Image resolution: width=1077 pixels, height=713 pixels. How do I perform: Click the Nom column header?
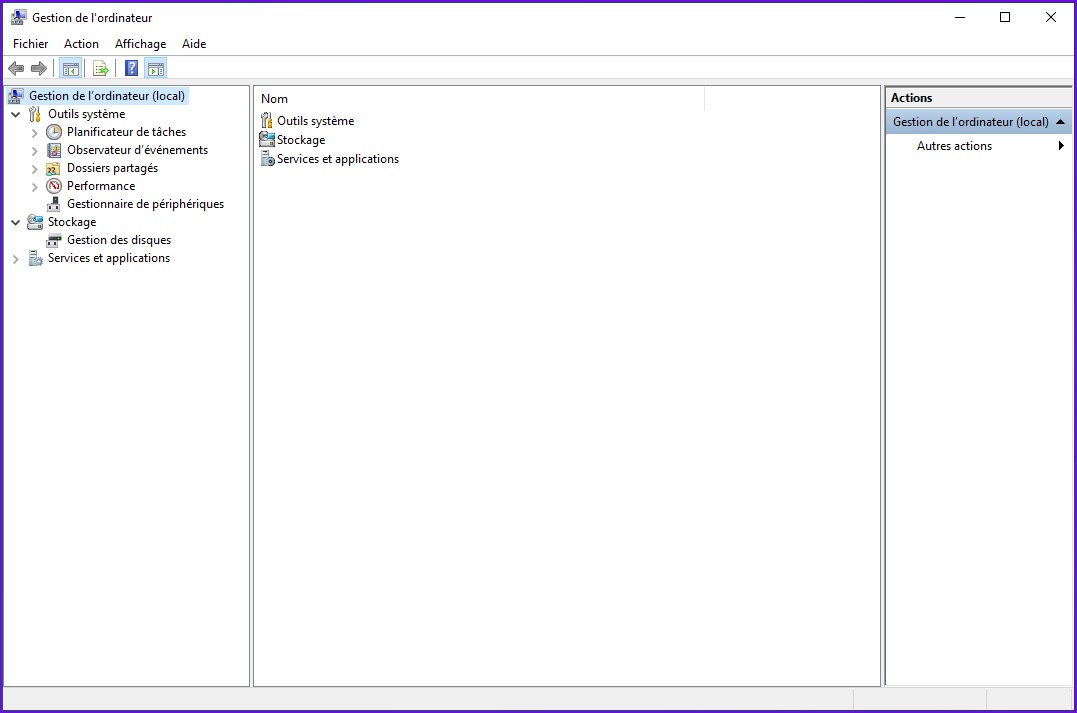pyautogui.click(x=480, y=98)
